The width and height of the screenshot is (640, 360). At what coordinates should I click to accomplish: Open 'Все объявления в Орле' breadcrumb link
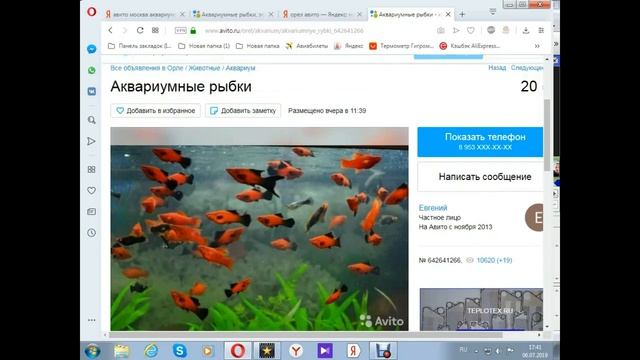click(147, 68)
